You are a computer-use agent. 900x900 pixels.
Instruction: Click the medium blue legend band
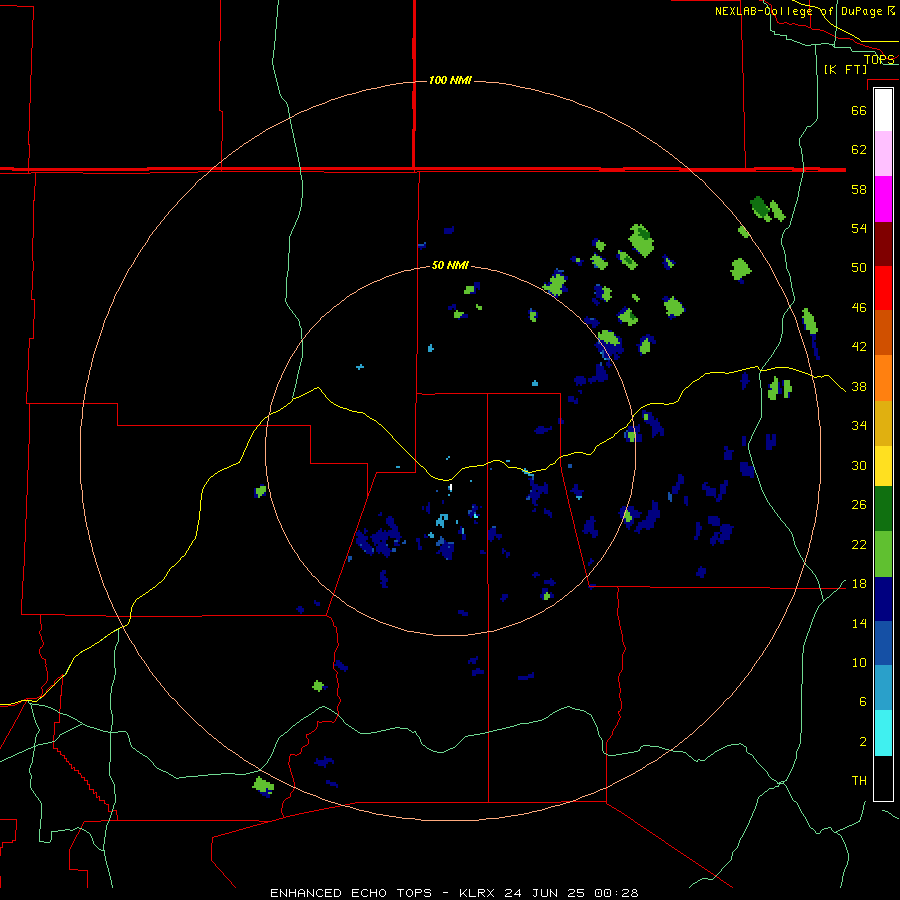tap(883, 643)
